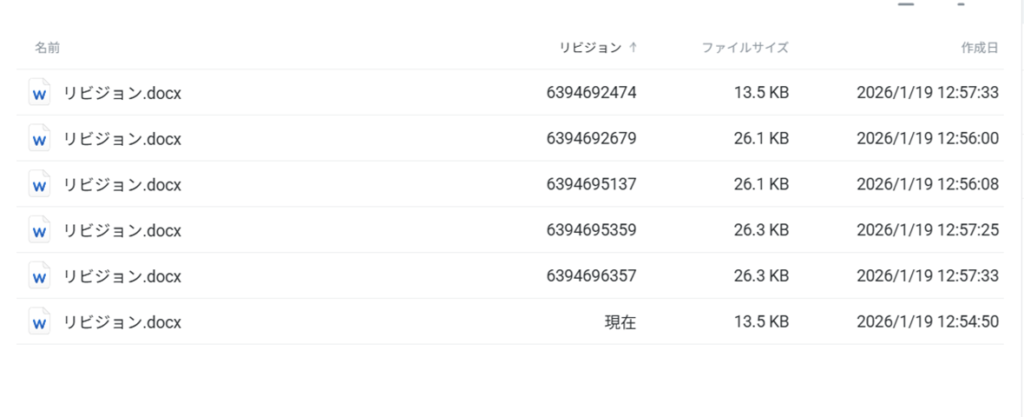Click Word icon for revision 6394692679
This screenshot has width=1024, height=417.
coord(40,138)
